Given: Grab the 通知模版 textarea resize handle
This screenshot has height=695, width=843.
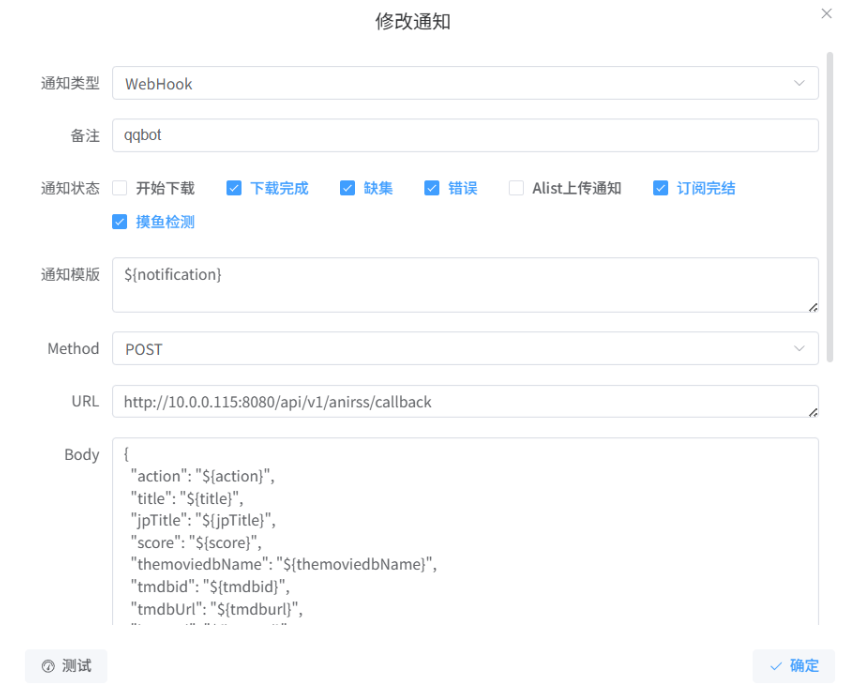Looking at the screenshot, I should 813,307.
